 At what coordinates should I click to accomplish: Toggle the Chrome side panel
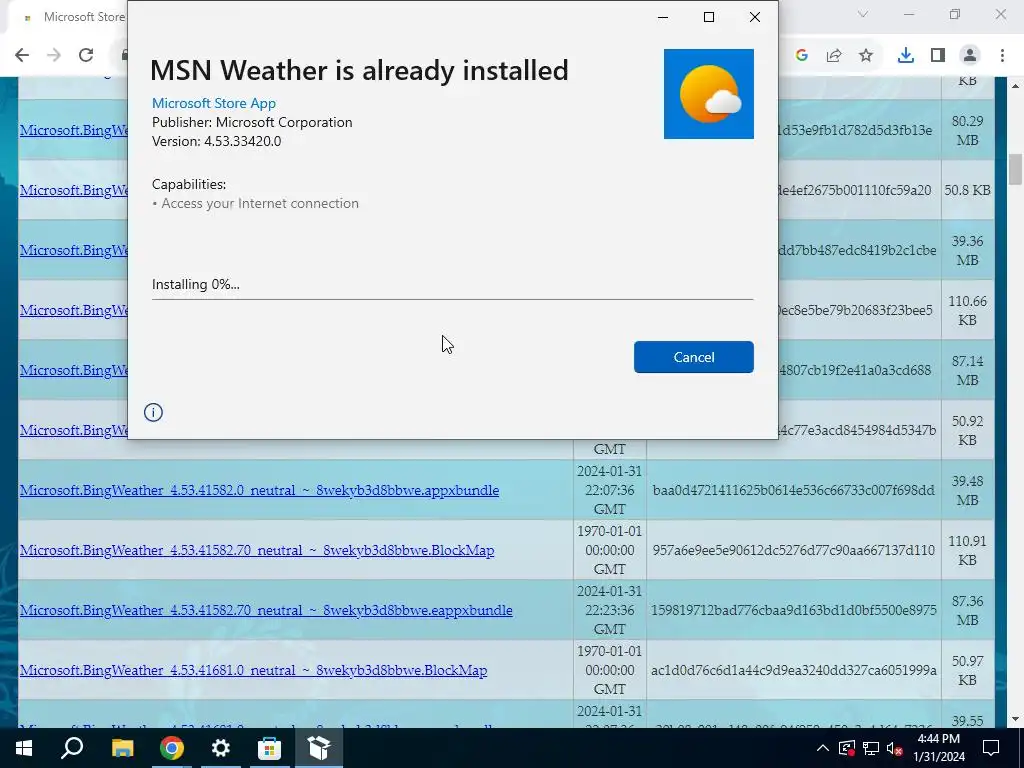[938, 56]
